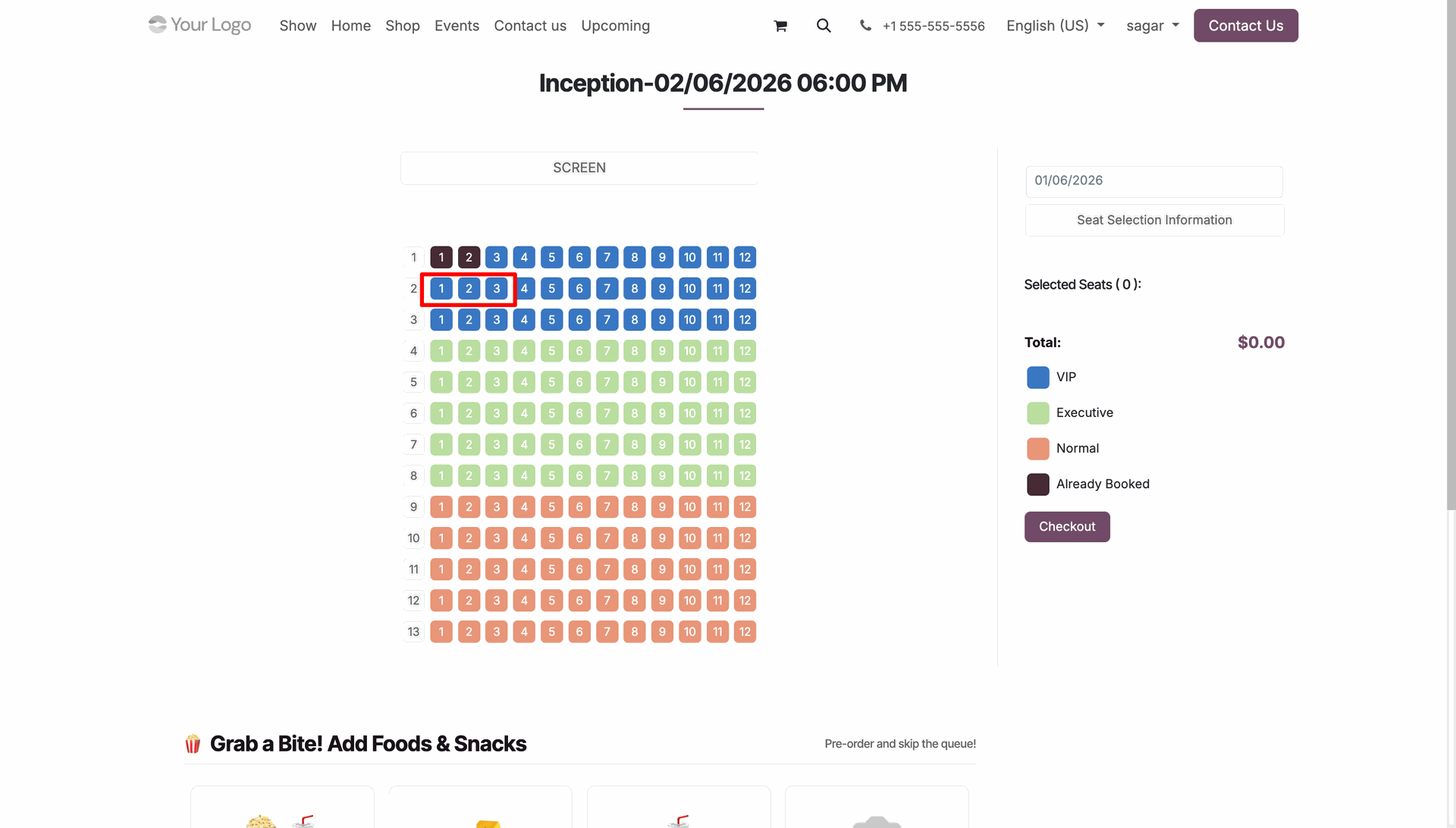The height and width of the screenshot is (828, 1456).
Task: Open the shopping cart icon
Action: pyautogui.click(x=780, y=26)
